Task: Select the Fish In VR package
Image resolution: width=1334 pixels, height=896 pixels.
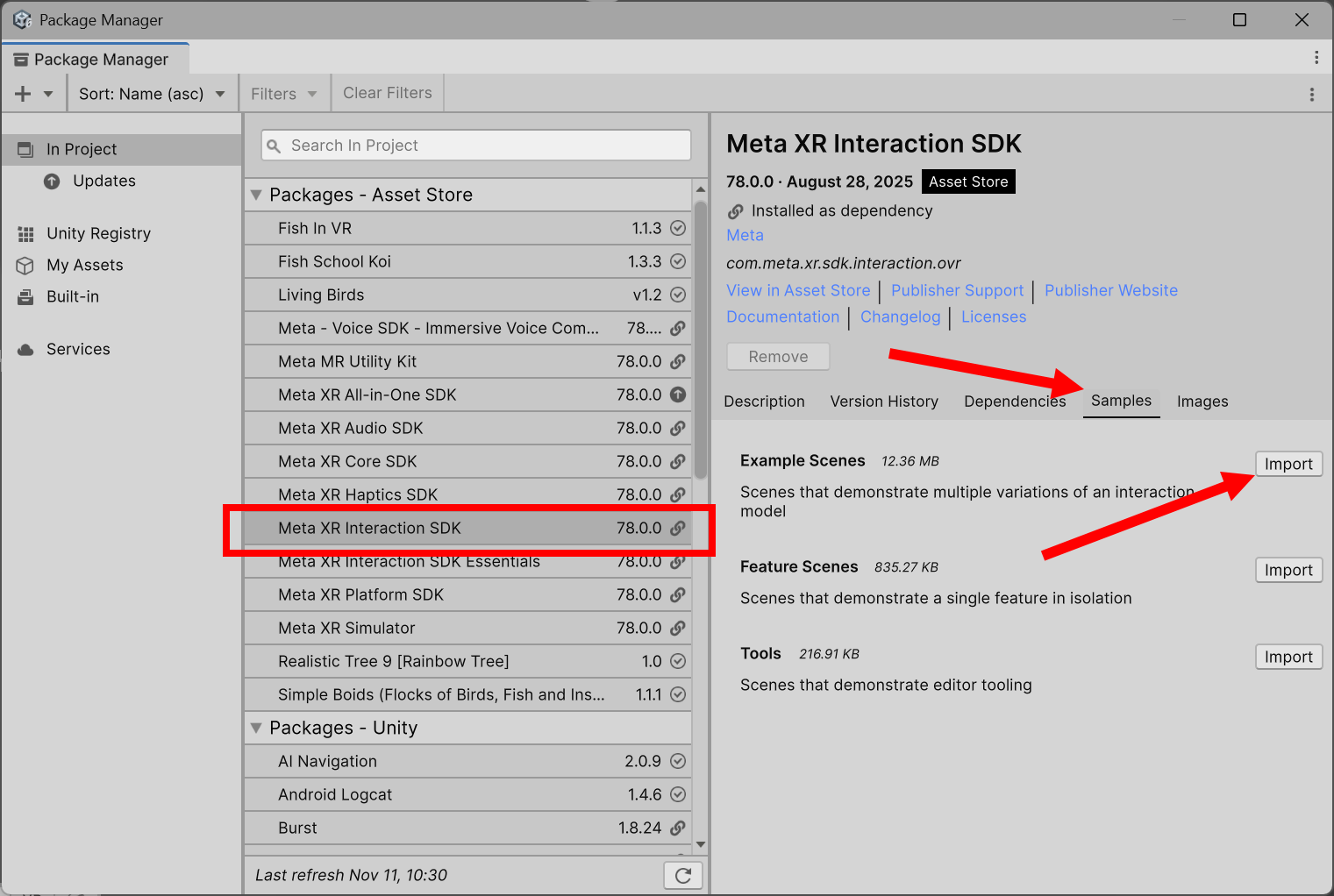Action: point(468,228)
